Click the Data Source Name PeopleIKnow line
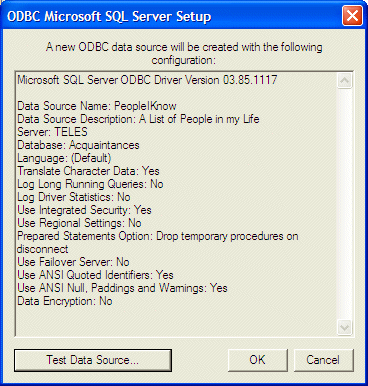Screen dimensions: 368x386 coord(97,106)
